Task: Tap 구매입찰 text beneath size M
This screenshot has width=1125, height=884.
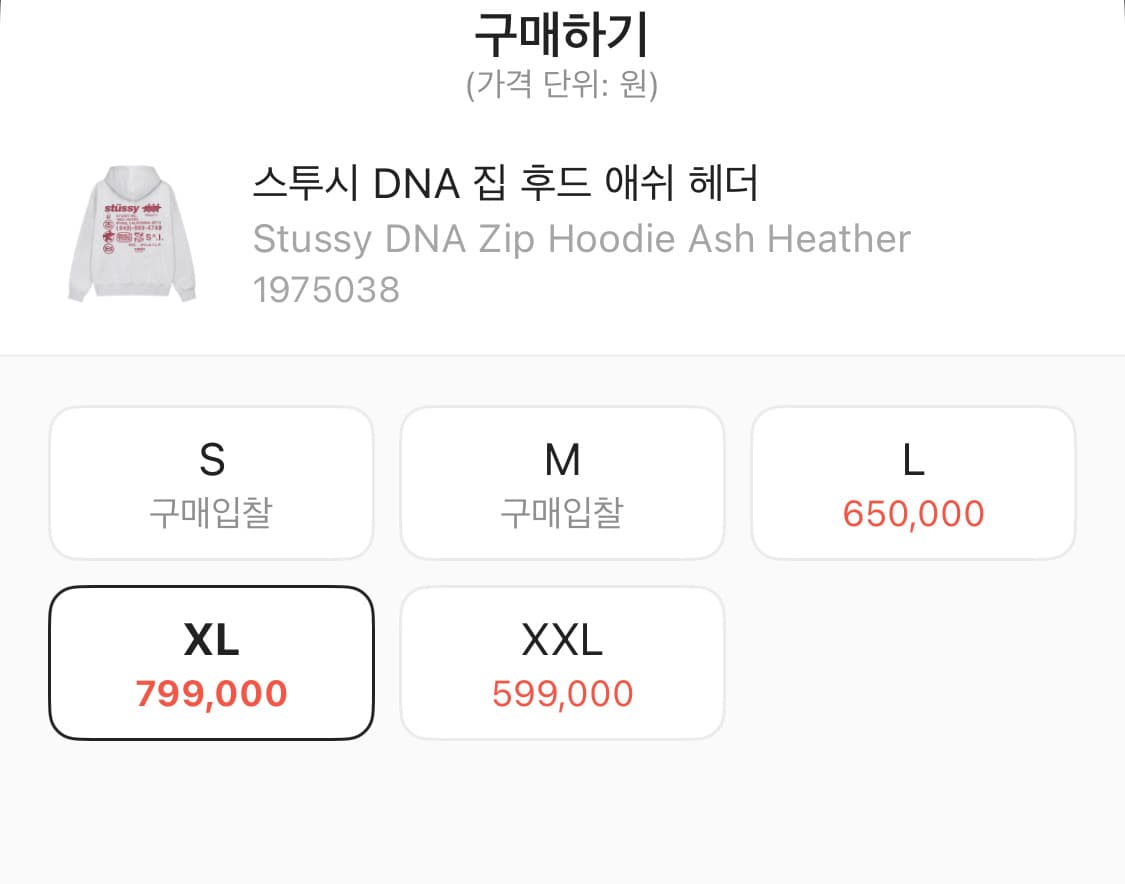Action: pyautogui.click(x=562, y=510)
